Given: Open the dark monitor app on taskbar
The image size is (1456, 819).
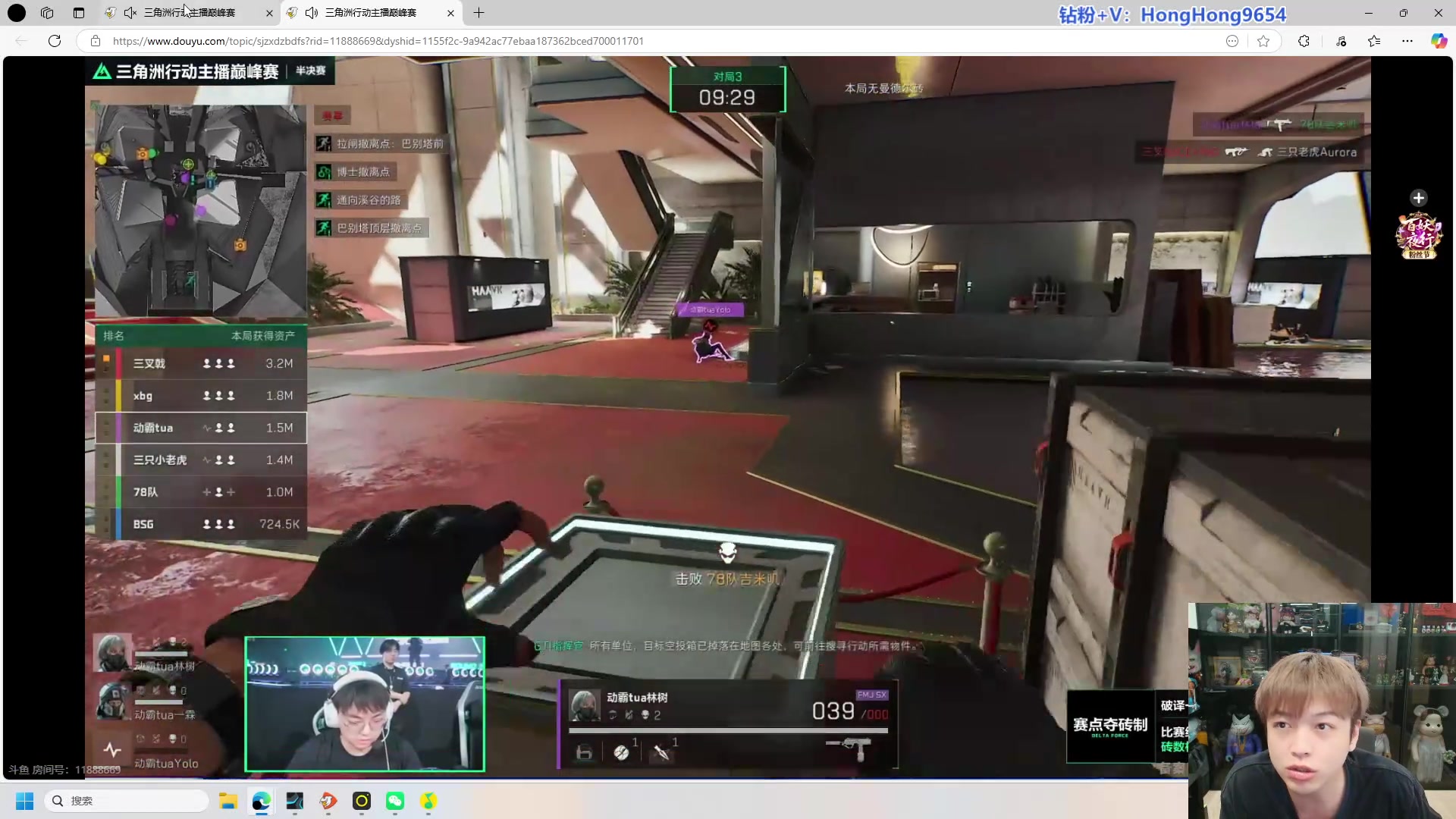Looking at the screenshot, I should [294, 801].
